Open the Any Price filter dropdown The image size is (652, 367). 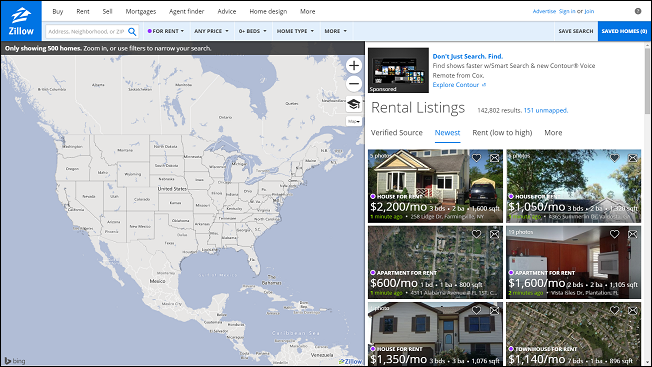211,31
